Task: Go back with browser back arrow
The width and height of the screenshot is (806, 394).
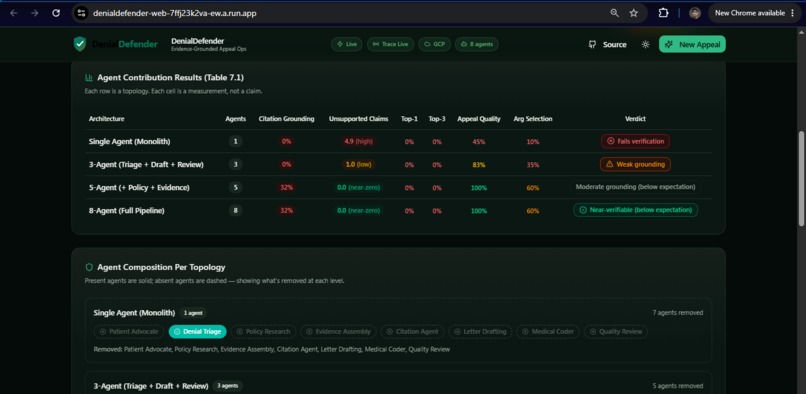Action: [x=14, y=13]
